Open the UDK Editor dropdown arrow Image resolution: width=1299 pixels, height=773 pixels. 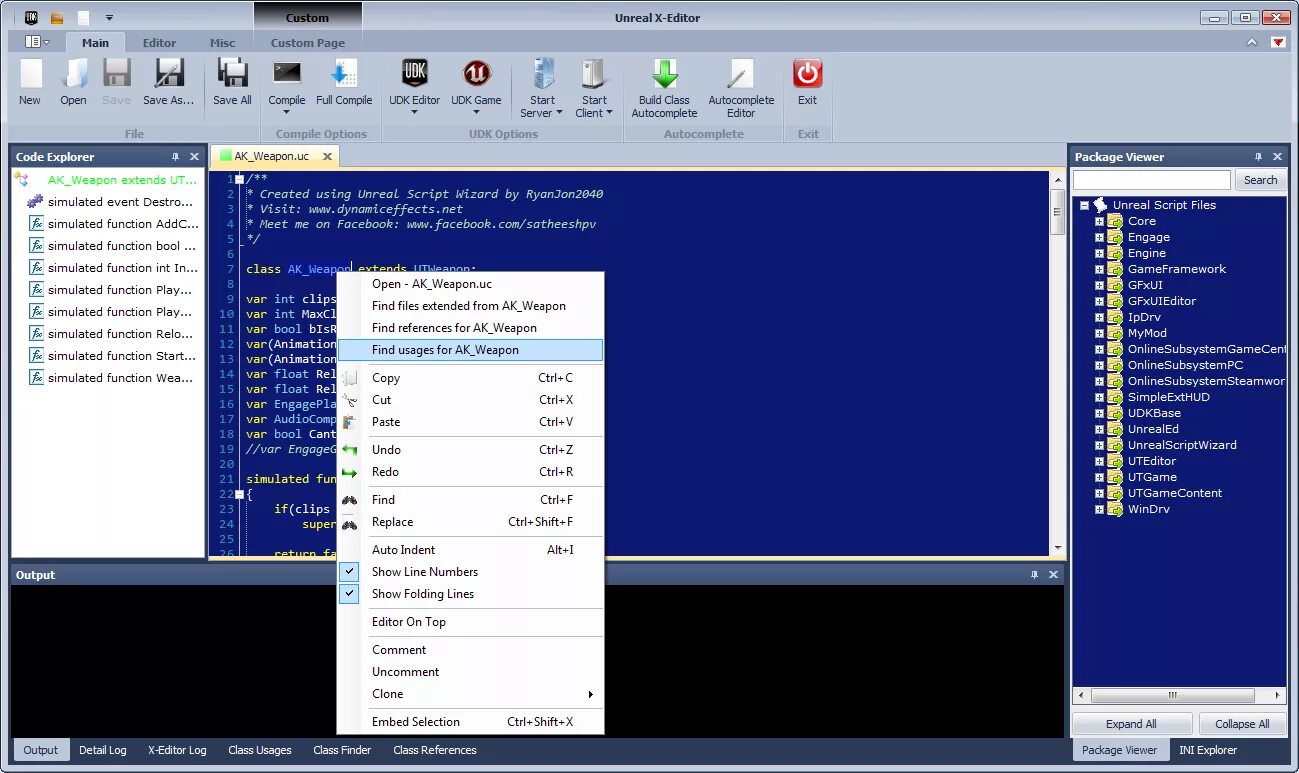tap(414, 112)
